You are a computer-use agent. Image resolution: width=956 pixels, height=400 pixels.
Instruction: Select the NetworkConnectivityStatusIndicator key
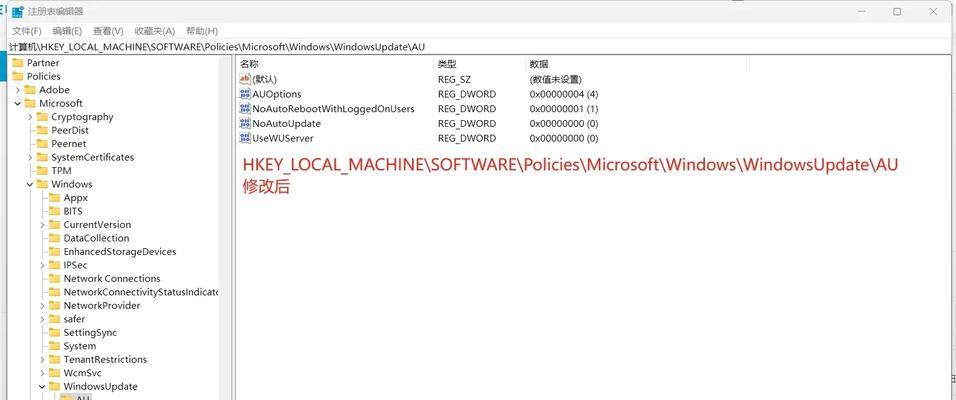pos(141,291)
